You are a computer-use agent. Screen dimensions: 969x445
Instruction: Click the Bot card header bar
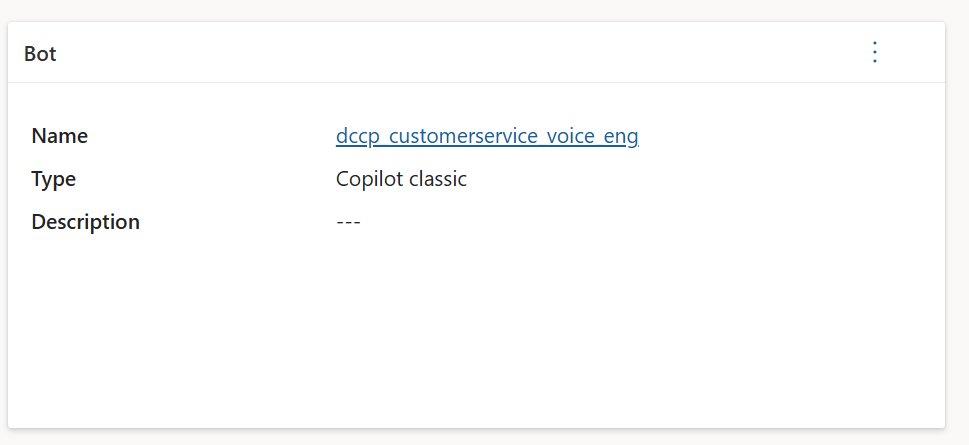coord(476,53)
